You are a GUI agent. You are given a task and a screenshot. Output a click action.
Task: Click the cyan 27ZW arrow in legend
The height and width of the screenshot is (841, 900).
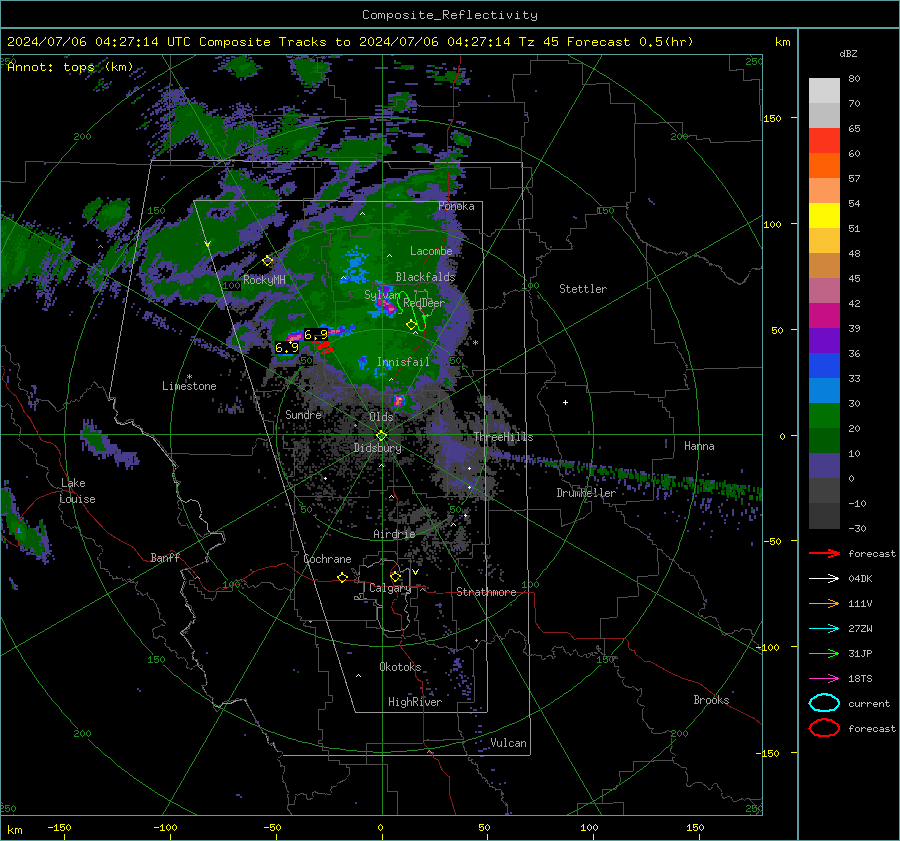(x=824, y=629)
